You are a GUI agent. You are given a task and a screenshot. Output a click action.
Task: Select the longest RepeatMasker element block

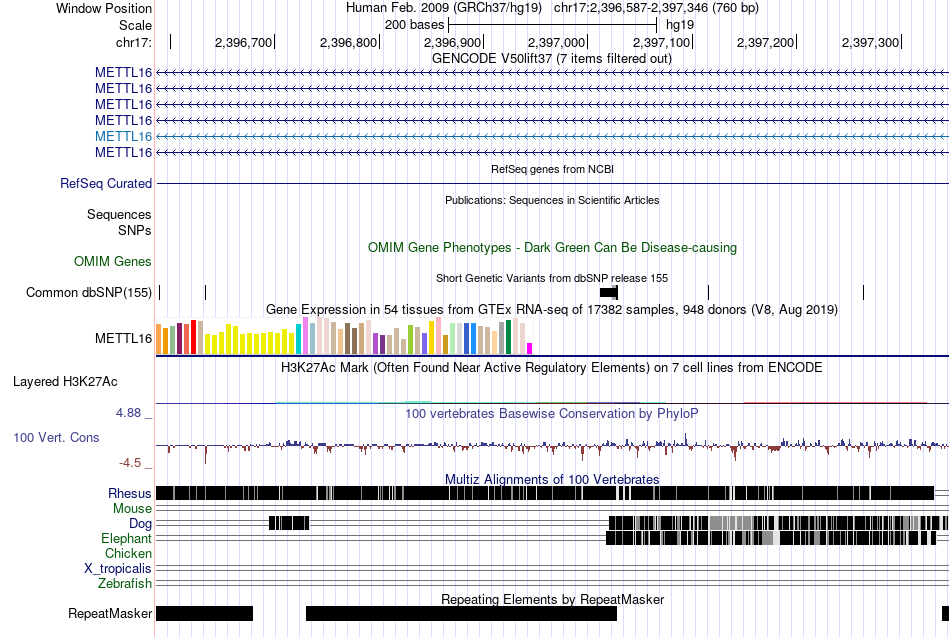click(461, 613)
